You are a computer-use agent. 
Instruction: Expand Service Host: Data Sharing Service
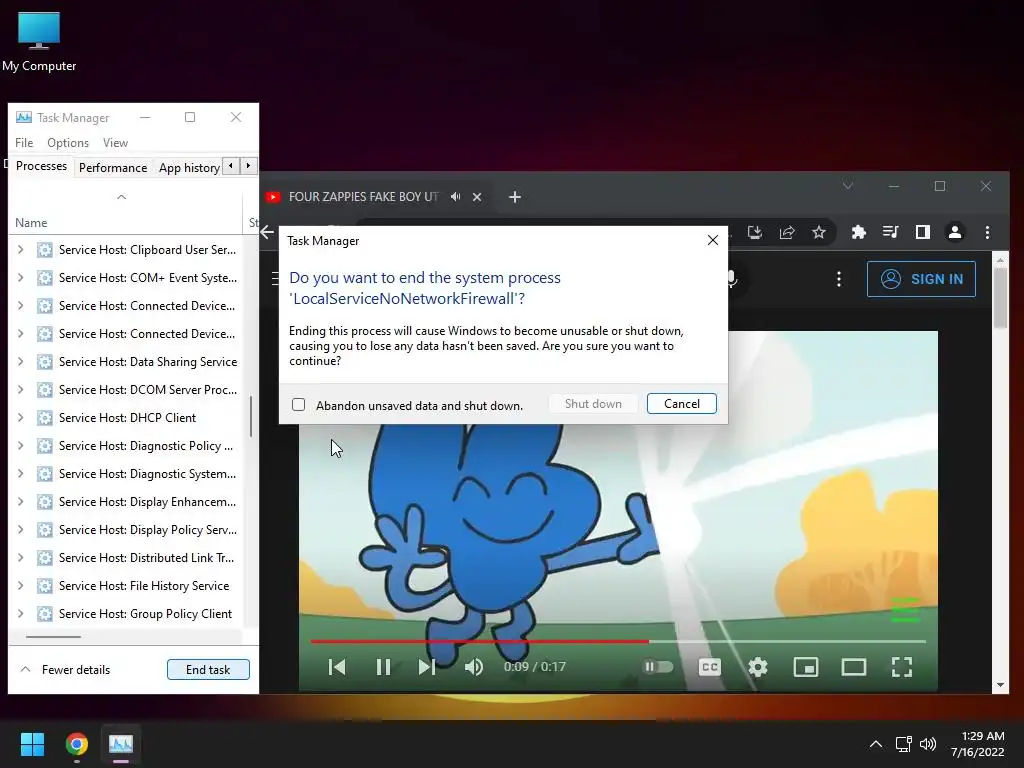20,362
